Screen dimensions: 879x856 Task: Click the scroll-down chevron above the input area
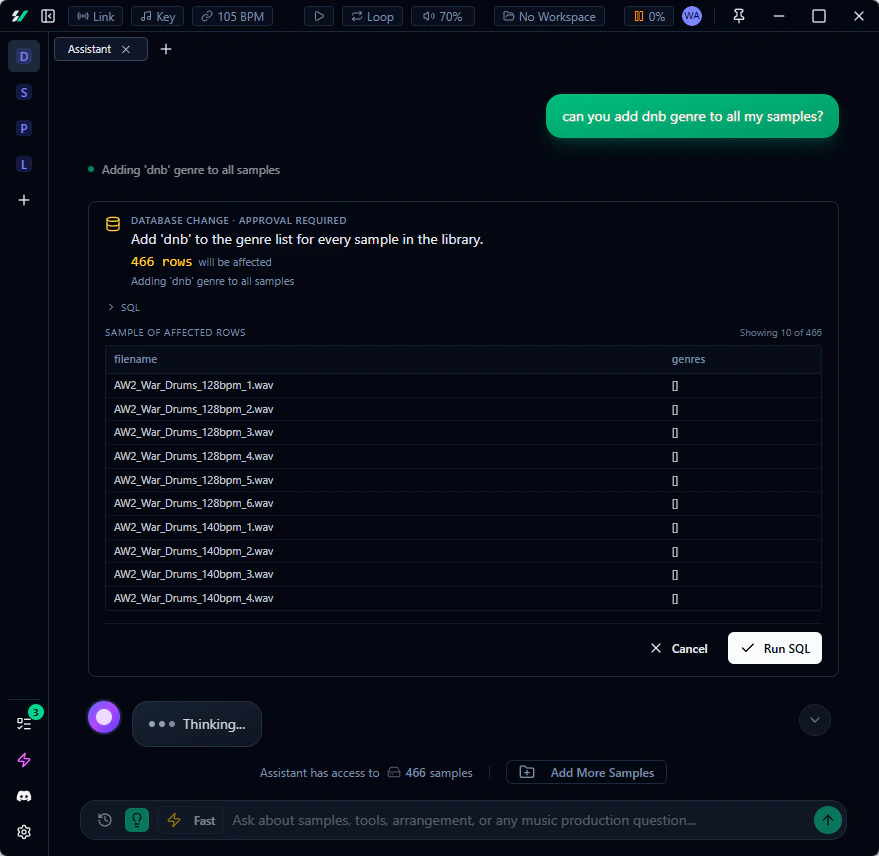[814, 720]
